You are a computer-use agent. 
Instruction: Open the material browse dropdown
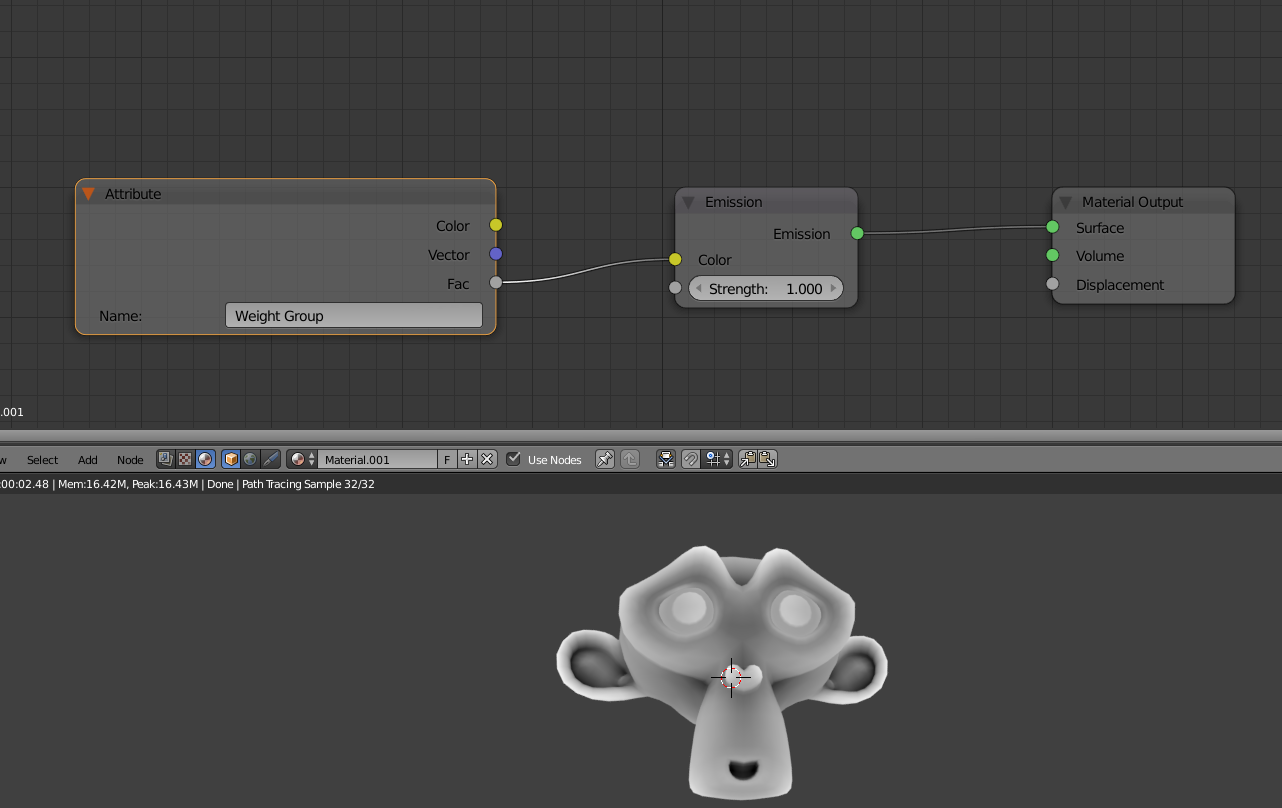[302, 459]
